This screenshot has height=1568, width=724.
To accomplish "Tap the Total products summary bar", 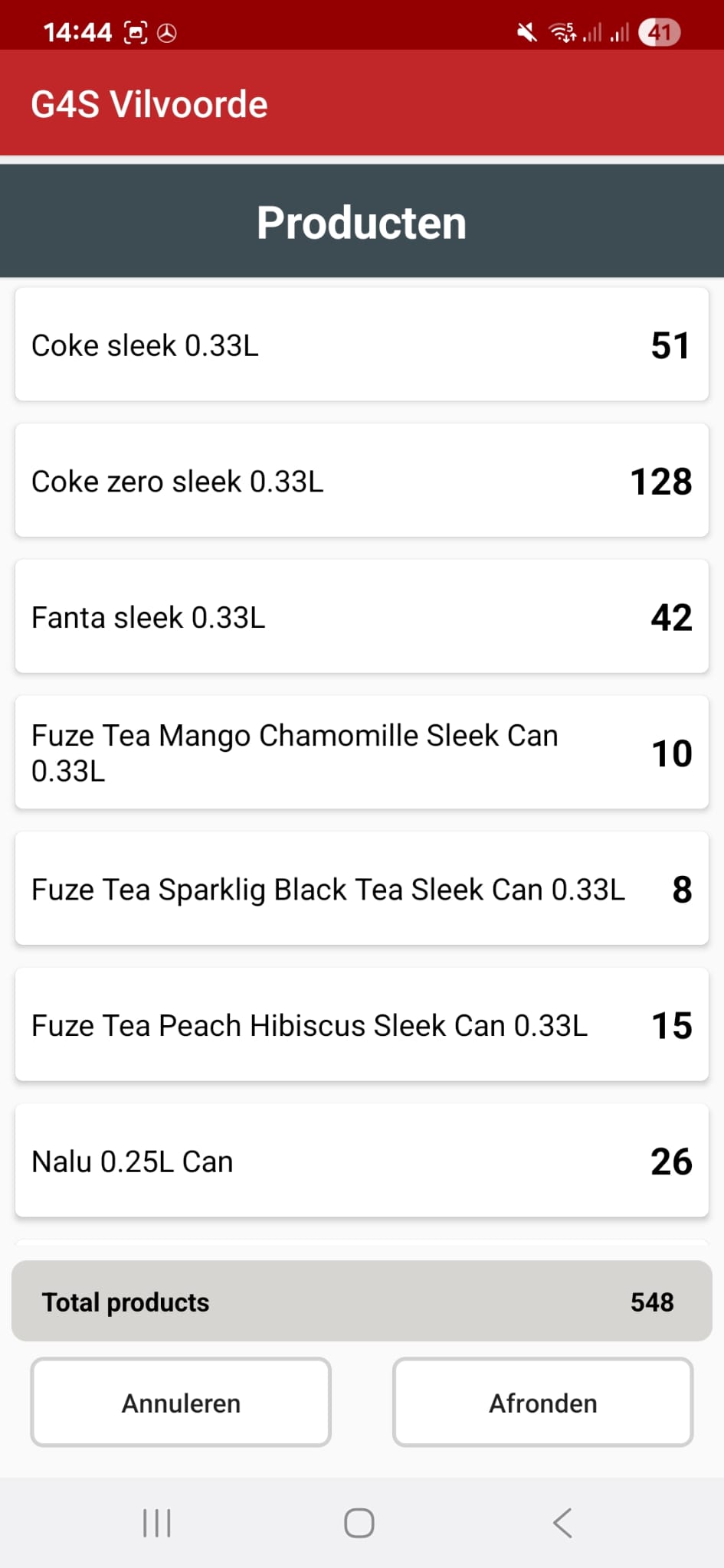I will click(x=362, y=1302).
